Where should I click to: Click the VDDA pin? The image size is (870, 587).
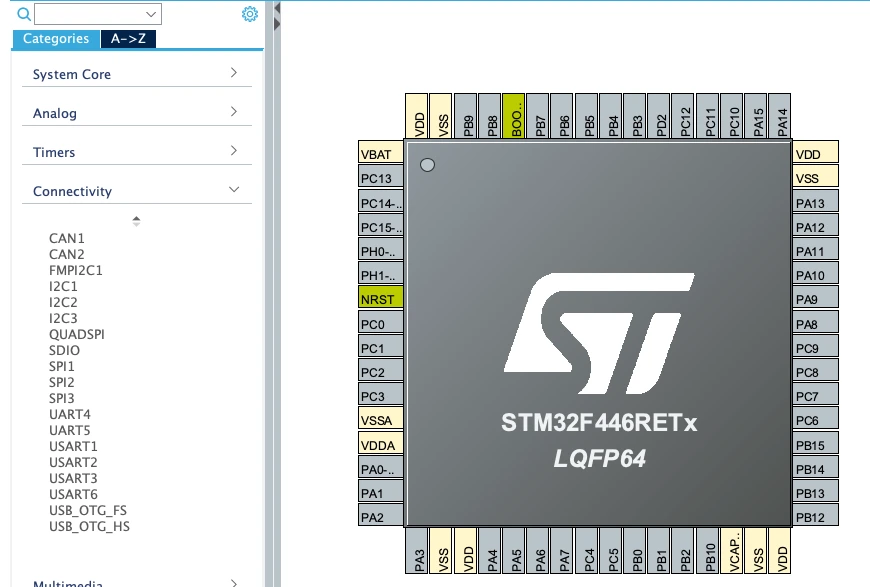(x=381, y=445)
